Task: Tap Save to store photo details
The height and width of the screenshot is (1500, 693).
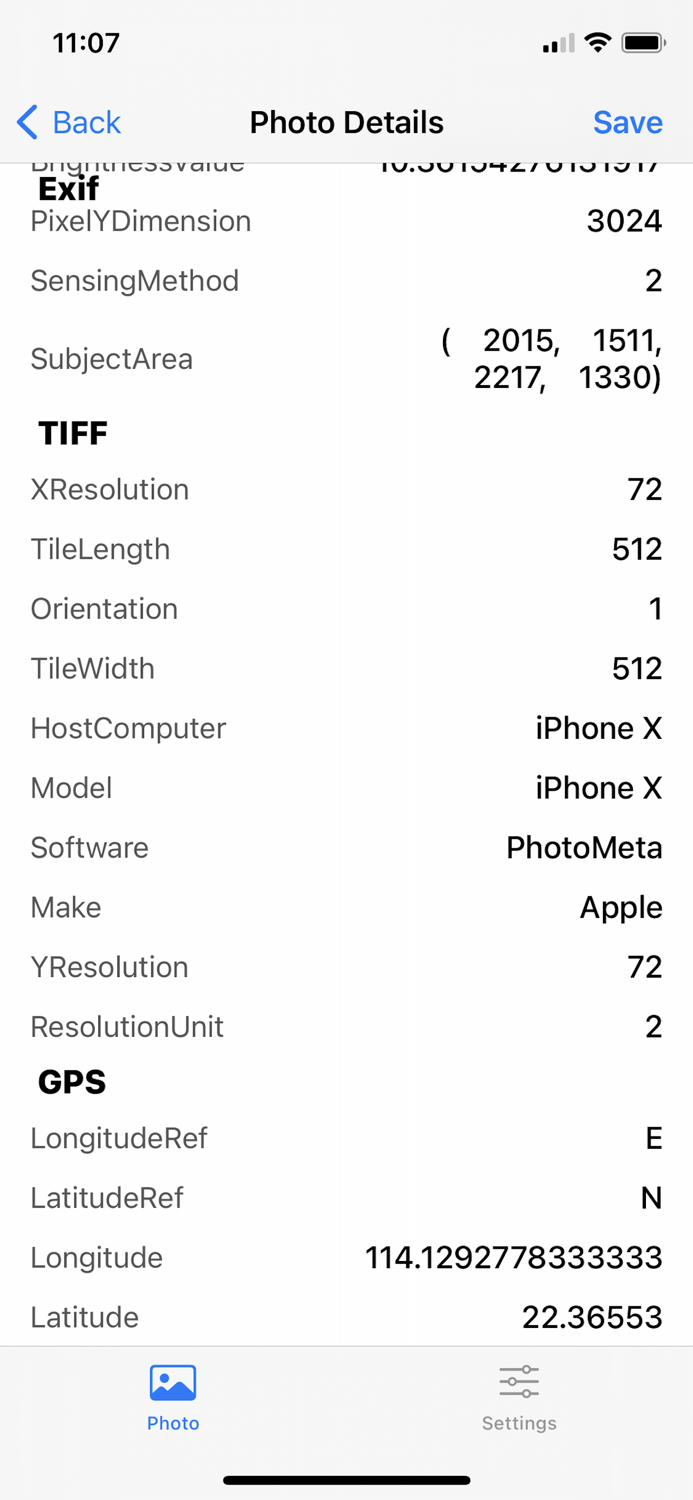Action: click(x=628, y=122)
